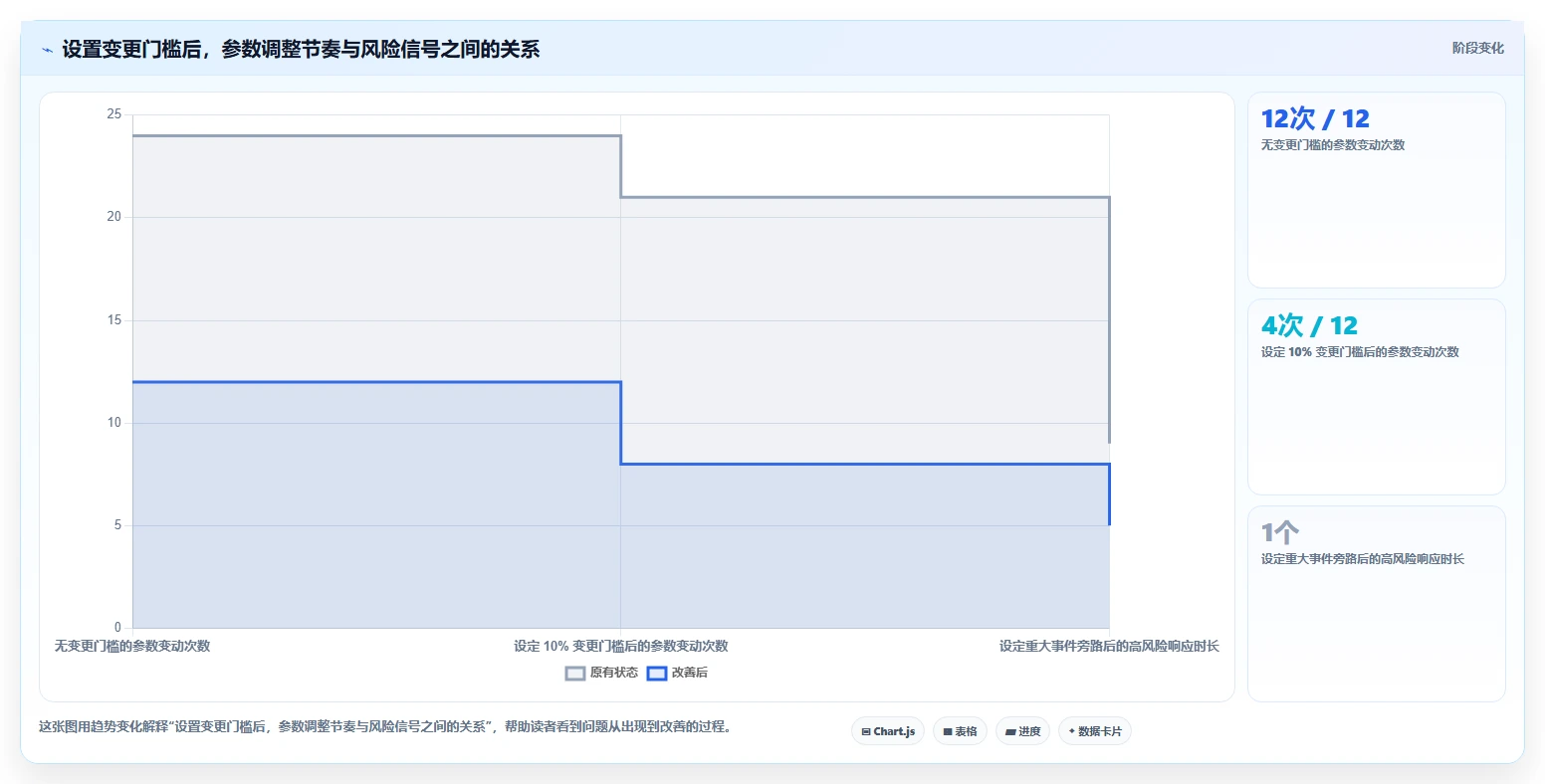1545x784 pixels.
Task: Click card caption 无变更门槛的参数变动次数
Action: (x=1333, y=145)
